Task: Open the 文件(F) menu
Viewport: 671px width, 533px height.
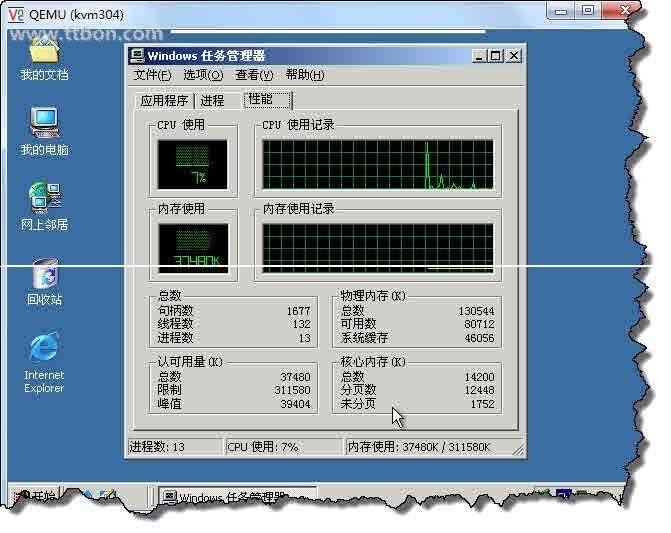Action: 152,75
